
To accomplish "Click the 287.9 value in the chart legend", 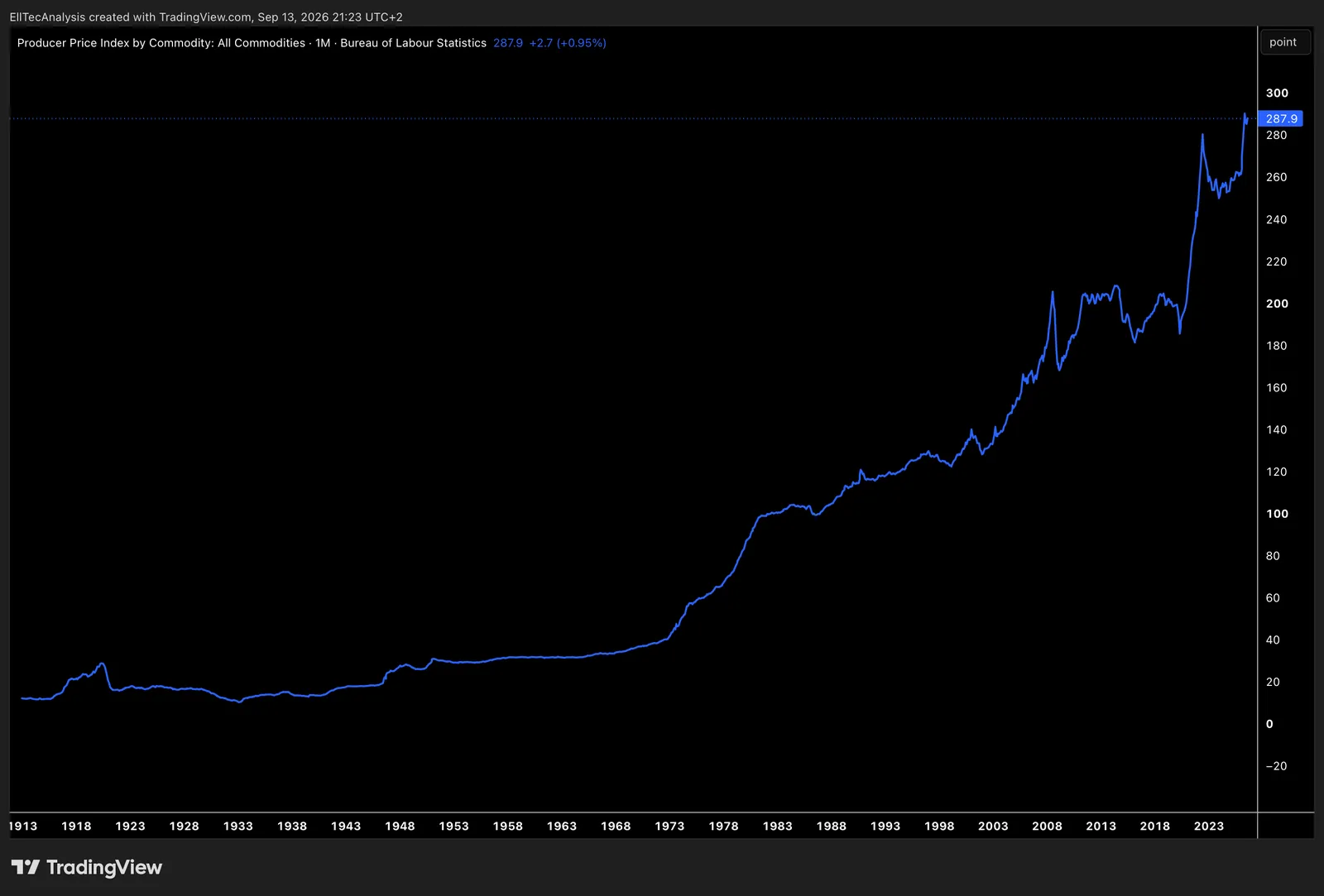I will pyautogui.click(x=508, y=43).
